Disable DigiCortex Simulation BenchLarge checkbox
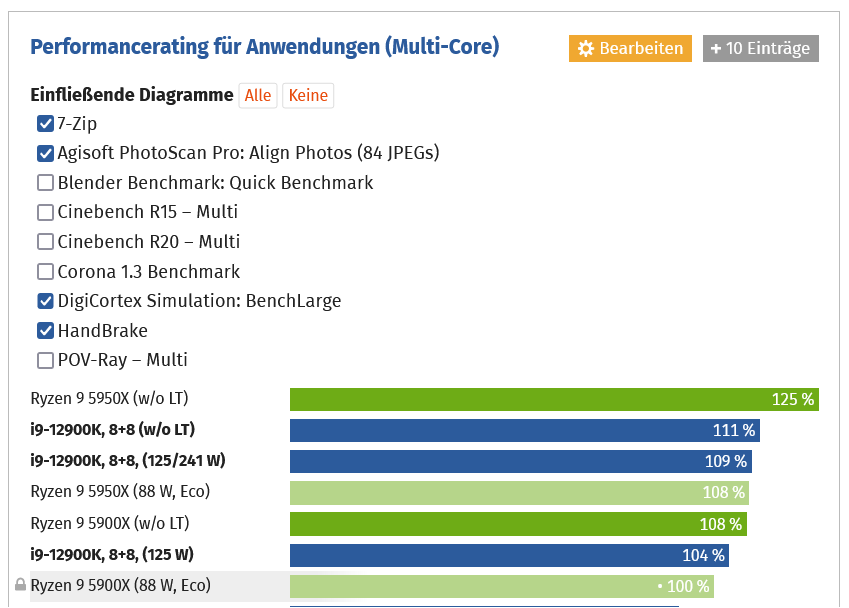Screen dimensions: 849x608 pos(45,301)
